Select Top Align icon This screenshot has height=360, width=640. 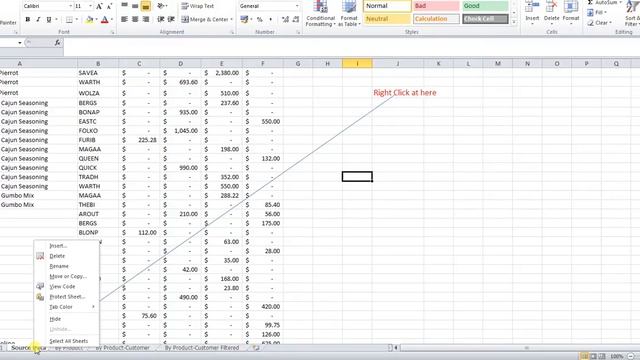click(x=124, y=6)
